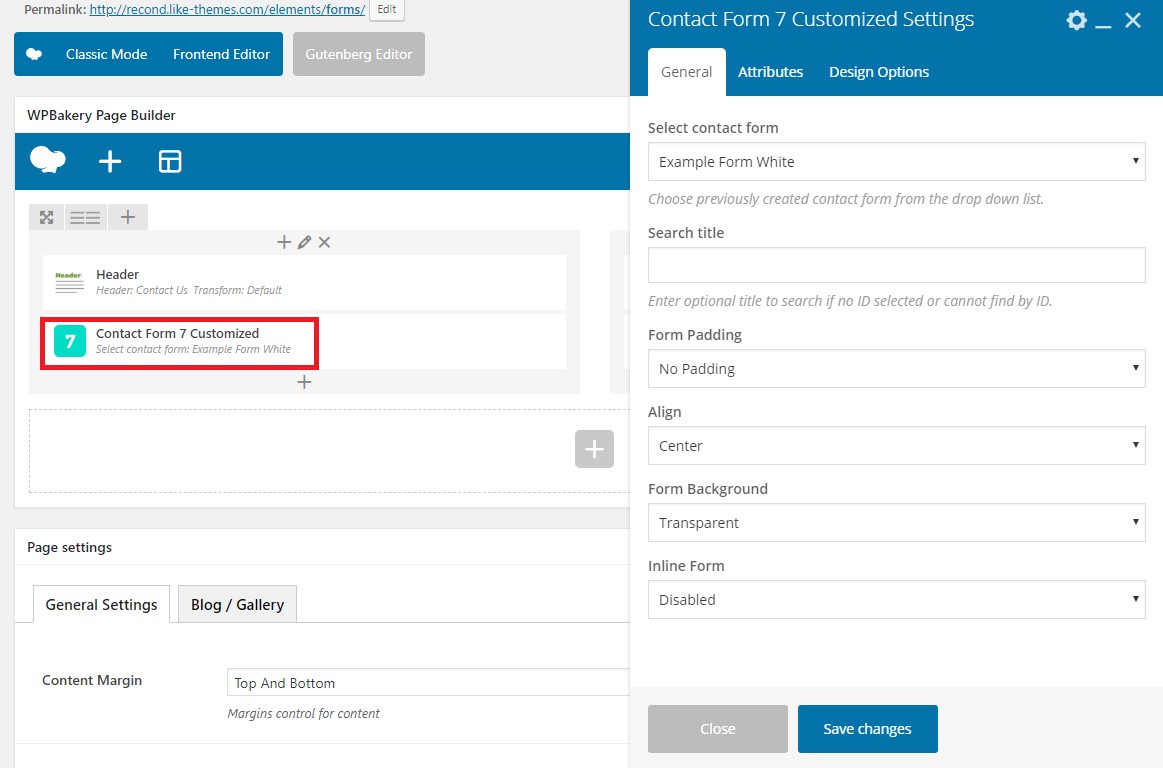
Task: Open the Frontend Editor
Action: tap(221, 54)
